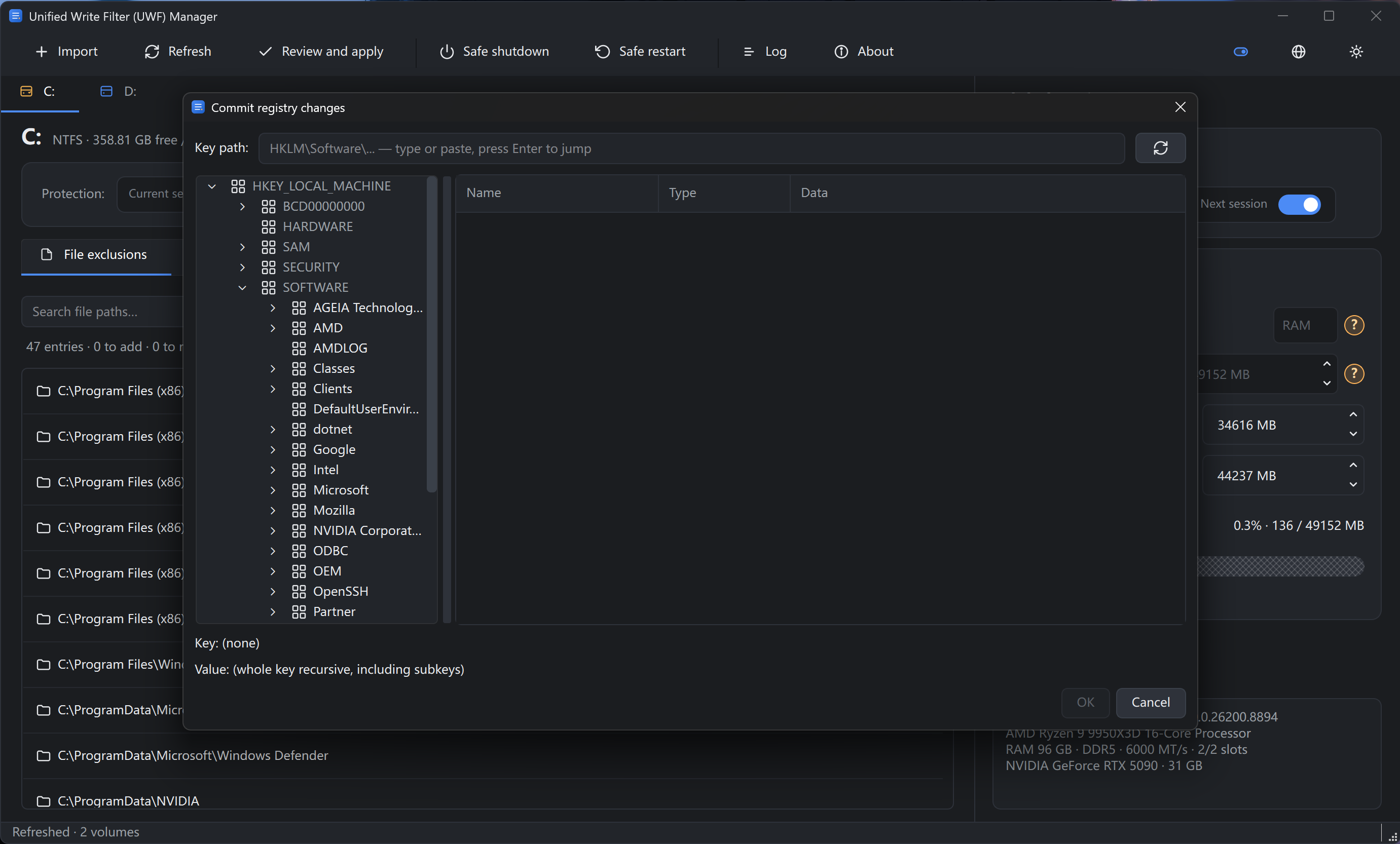The image size is (1400, 844).
Task: Select the Partner registry key
Action: (334, 611)
